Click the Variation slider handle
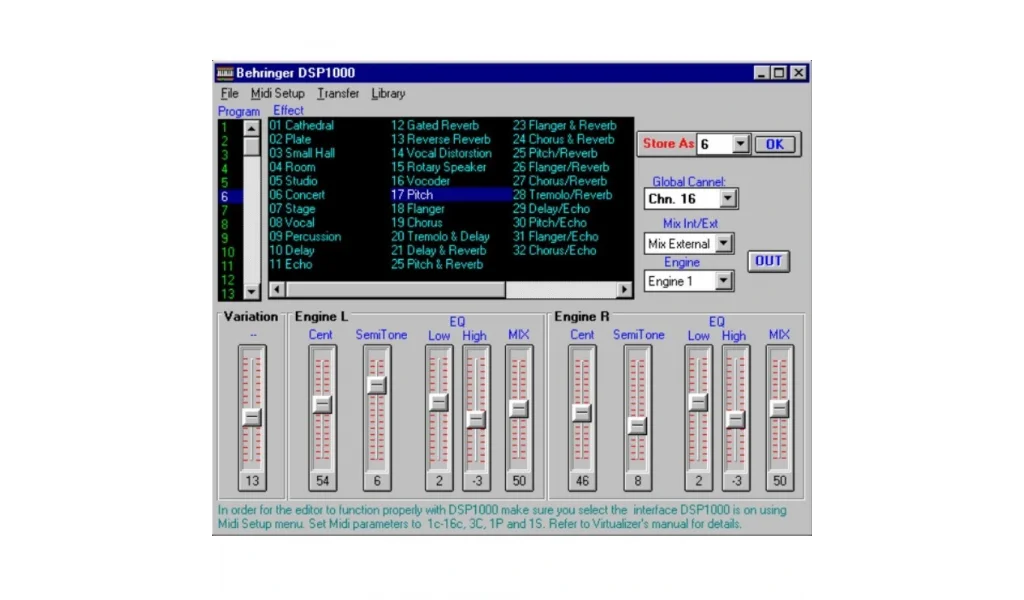1024x600 pixels. (x=252, y=417)
